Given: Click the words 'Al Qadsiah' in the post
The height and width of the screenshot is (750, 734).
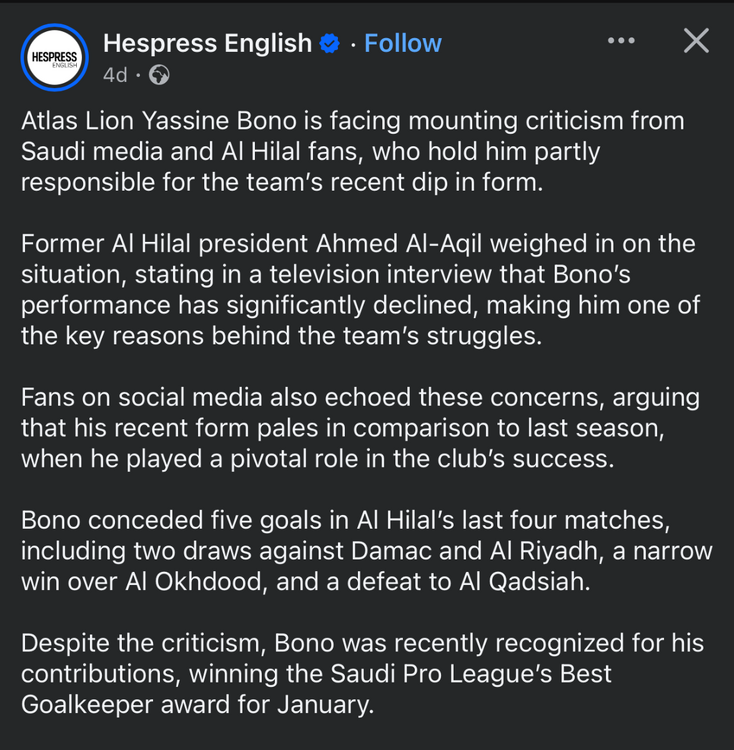Looking at the screenshot, I should point(521,582).
